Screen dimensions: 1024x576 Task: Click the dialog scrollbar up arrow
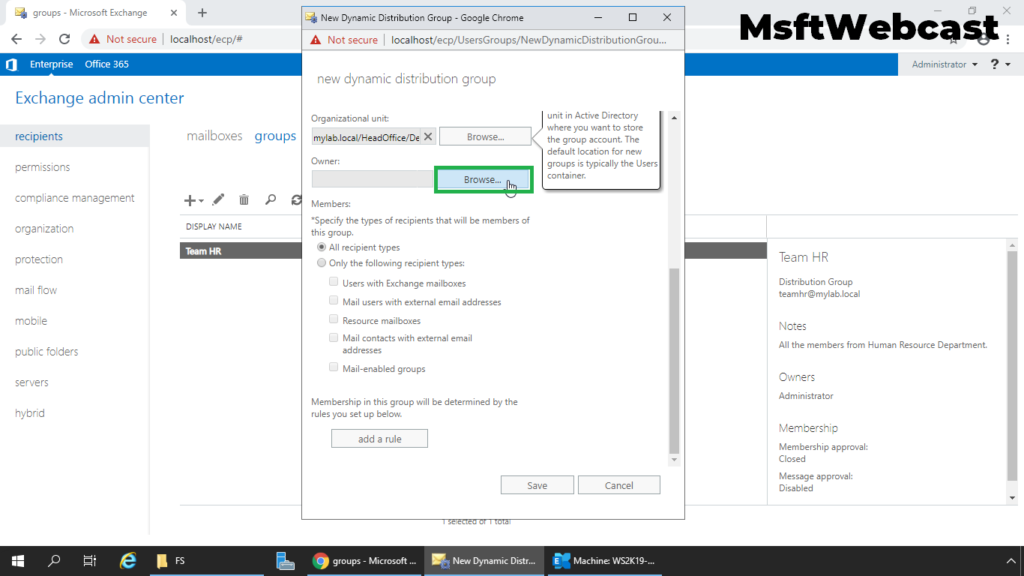coord(674,118)
